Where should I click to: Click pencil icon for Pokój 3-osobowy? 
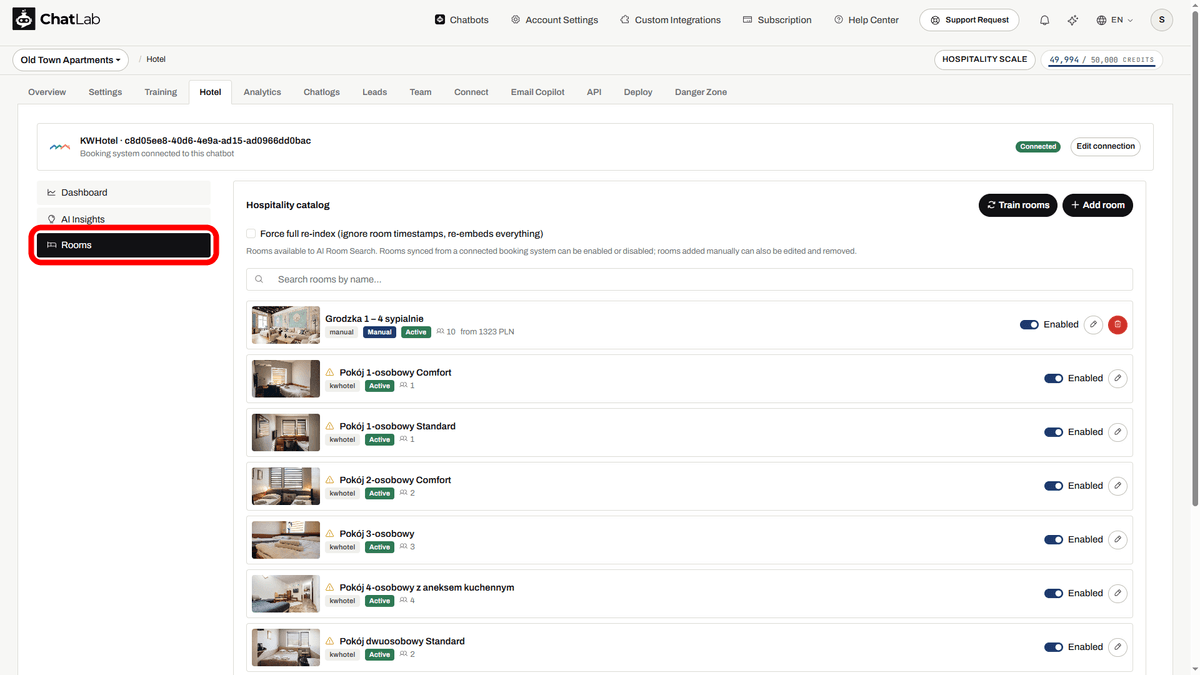coord(1118,540)
